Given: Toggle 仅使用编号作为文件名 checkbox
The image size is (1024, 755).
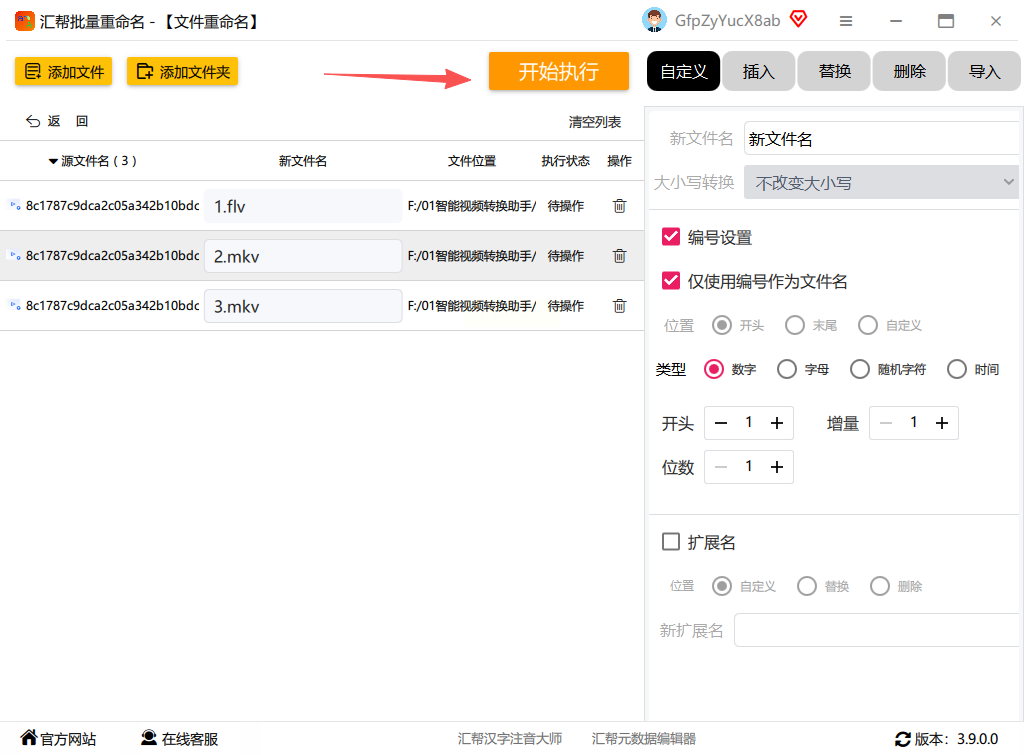Looking at the screenshot, I should coord(671,281).
